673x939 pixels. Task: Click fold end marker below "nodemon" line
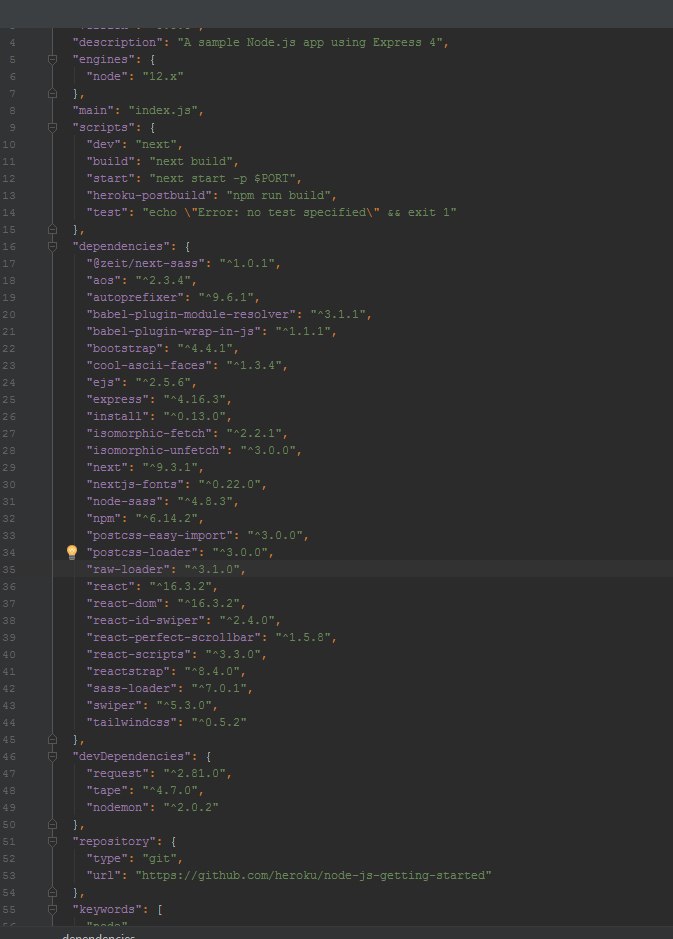tap(52, 824)
